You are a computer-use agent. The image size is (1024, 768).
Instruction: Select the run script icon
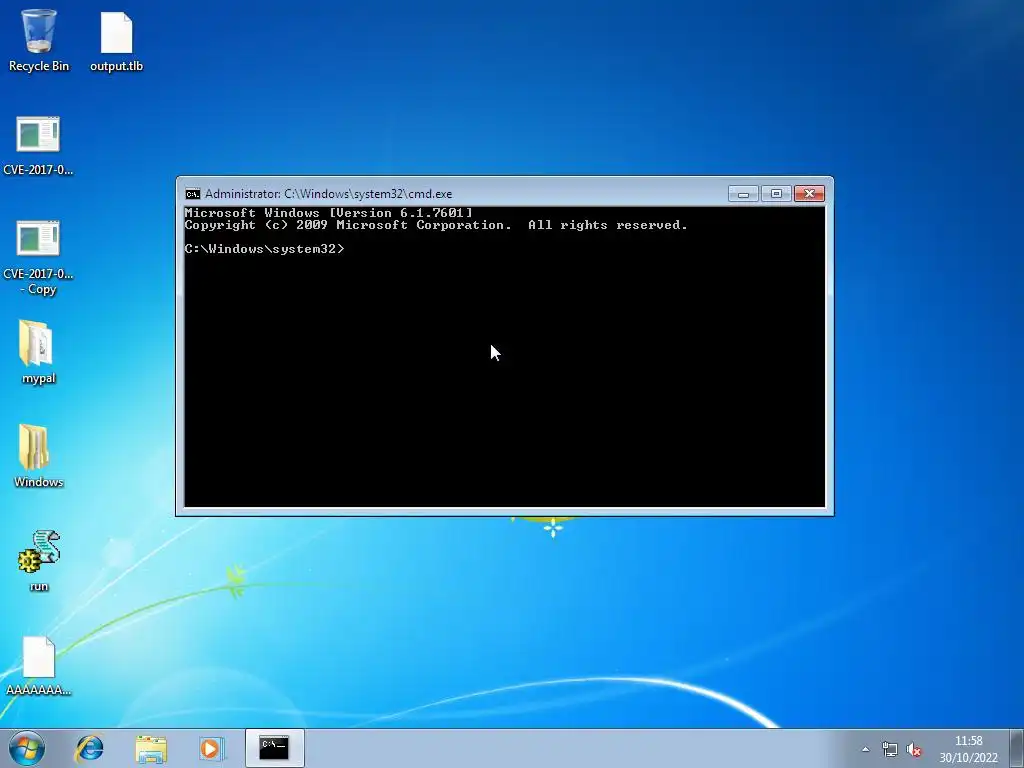click(39, 560)
